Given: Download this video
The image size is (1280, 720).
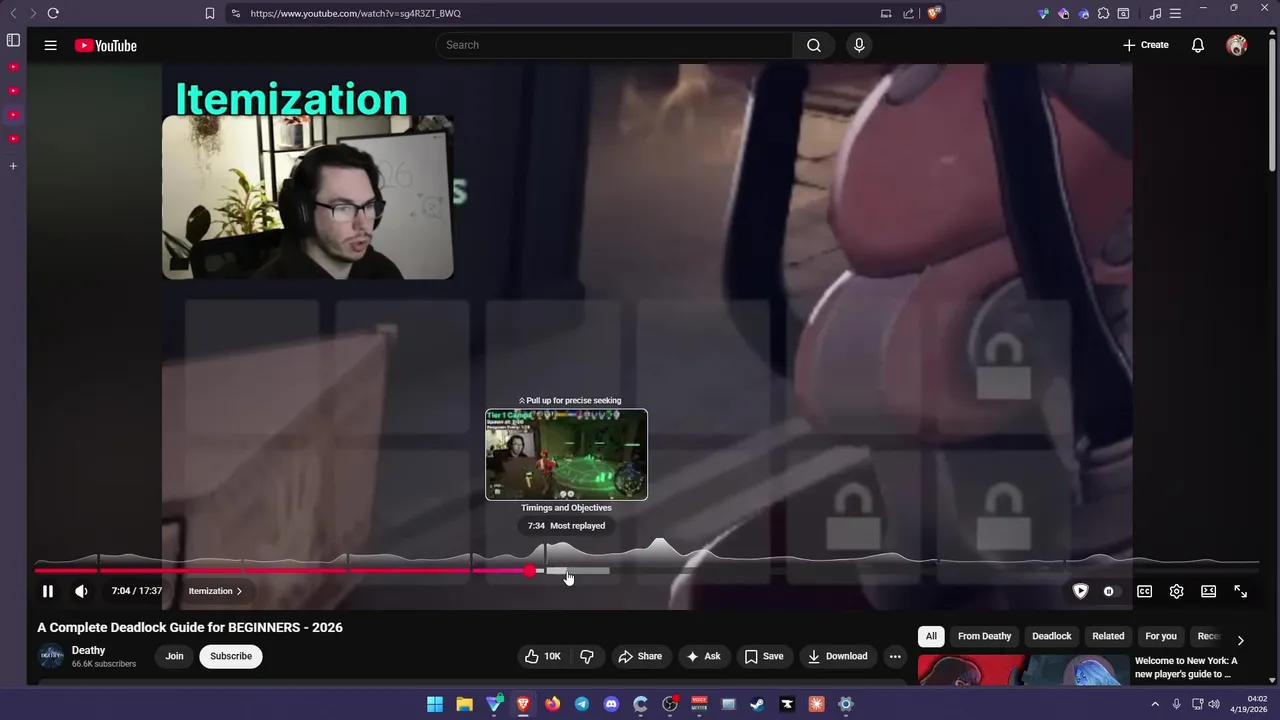Looking at the screenshot, I should coord(837,656).
